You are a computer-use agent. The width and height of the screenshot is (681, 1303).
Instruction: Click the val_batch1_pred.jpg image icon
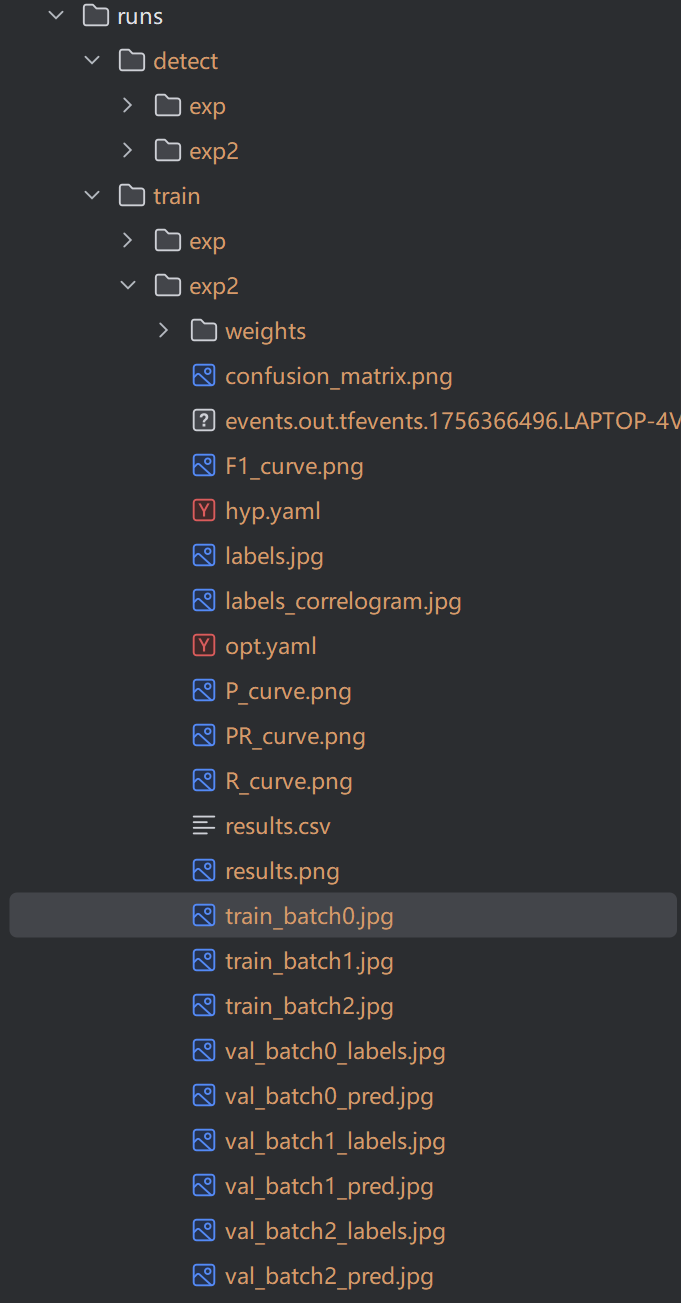(204, 1186)
